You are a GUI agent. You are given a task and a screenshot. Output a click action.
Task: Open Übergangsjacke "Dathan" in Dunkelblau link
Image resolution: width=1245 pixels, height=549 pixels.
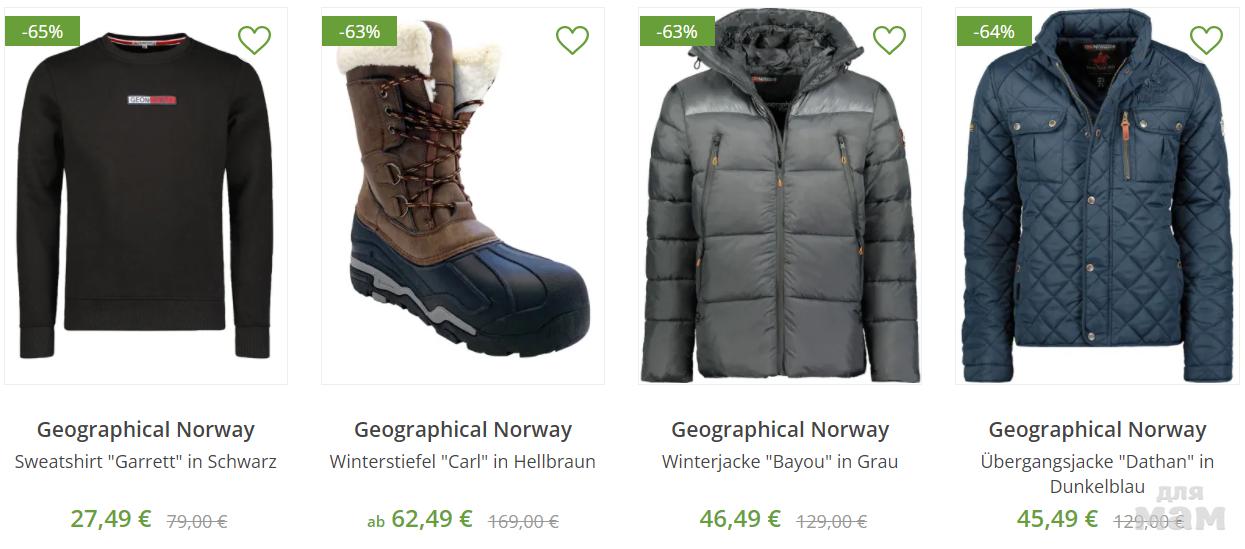pos(1097,473)
